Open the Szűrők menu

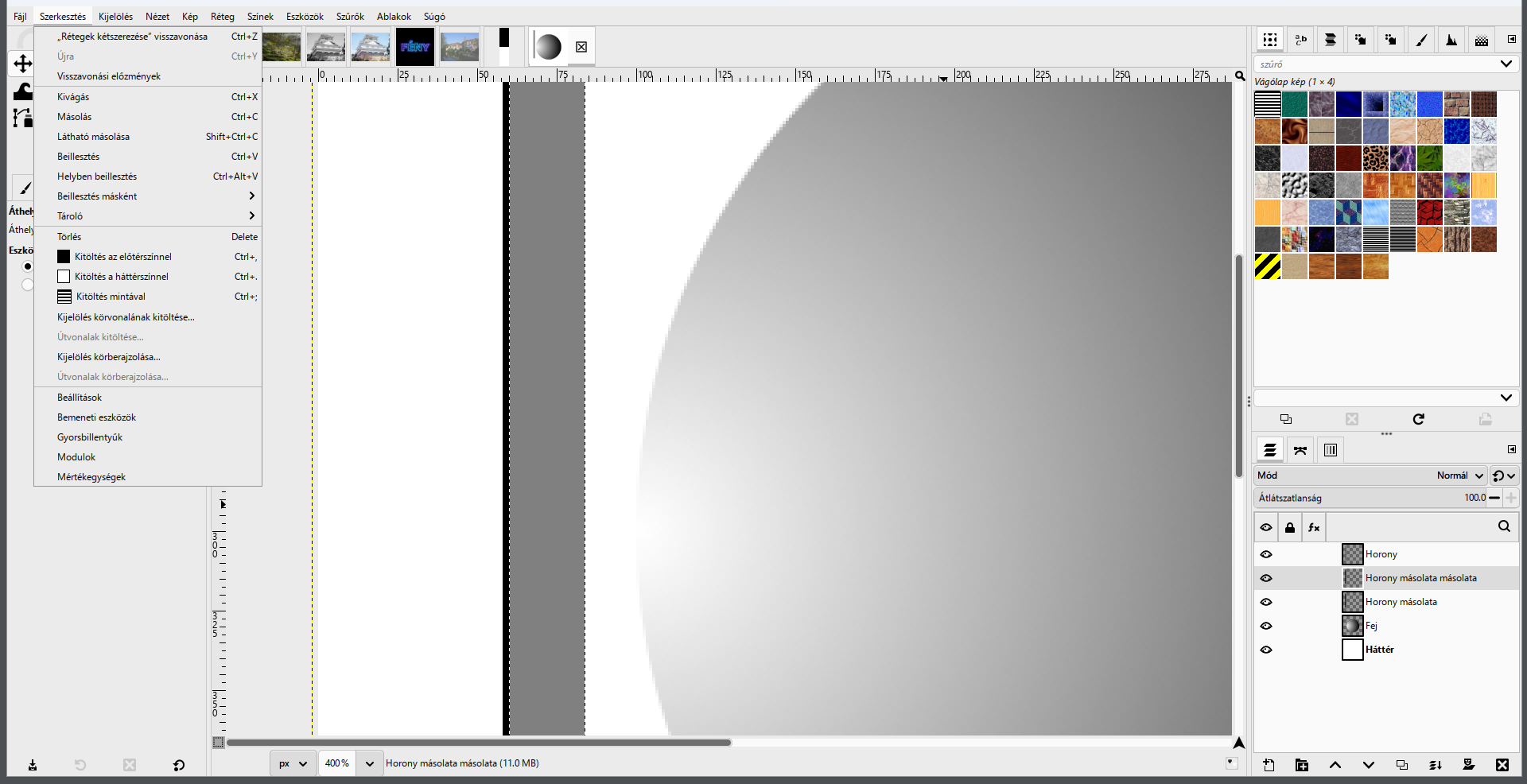tap(350, 17)
